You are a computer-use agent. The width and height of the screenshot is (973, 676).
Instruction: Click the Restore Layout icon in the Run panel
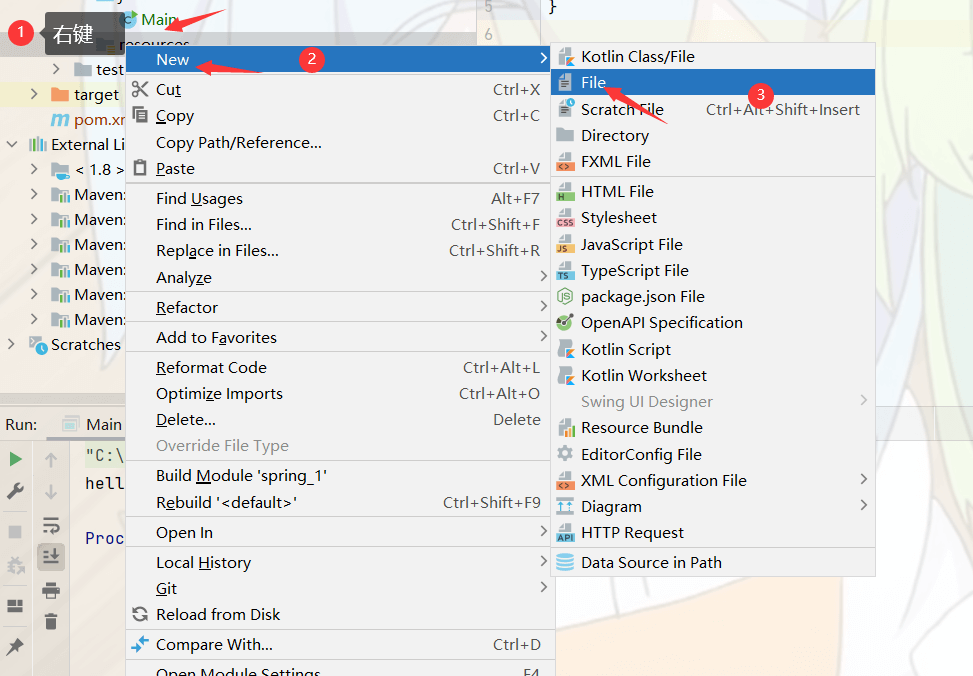click(x=15, y=605)
